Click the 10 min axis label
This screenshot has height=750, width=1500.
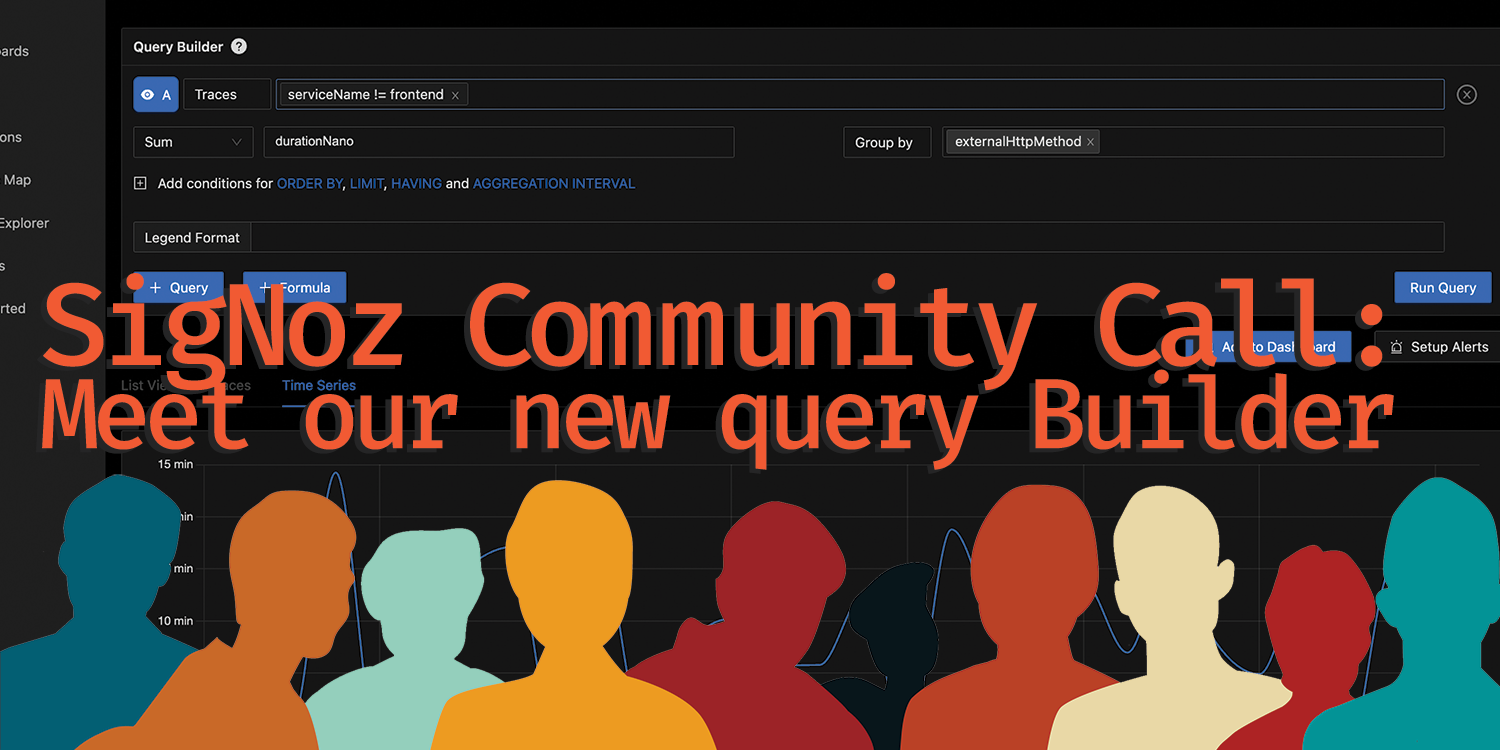point(176,621)
